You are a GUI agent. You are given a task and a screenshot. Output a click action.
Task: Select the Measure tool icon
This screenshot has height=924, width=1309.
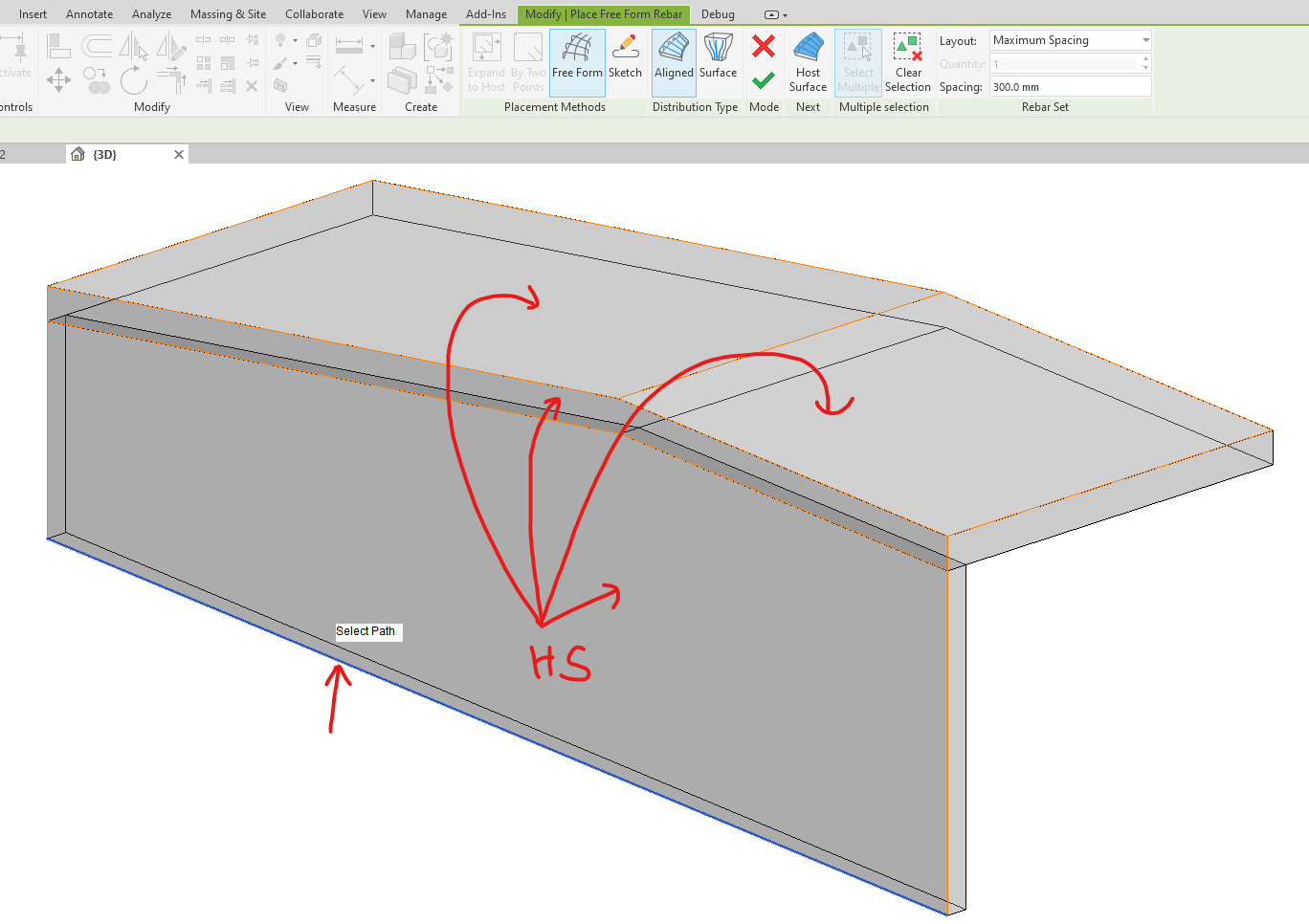[349, 47]
